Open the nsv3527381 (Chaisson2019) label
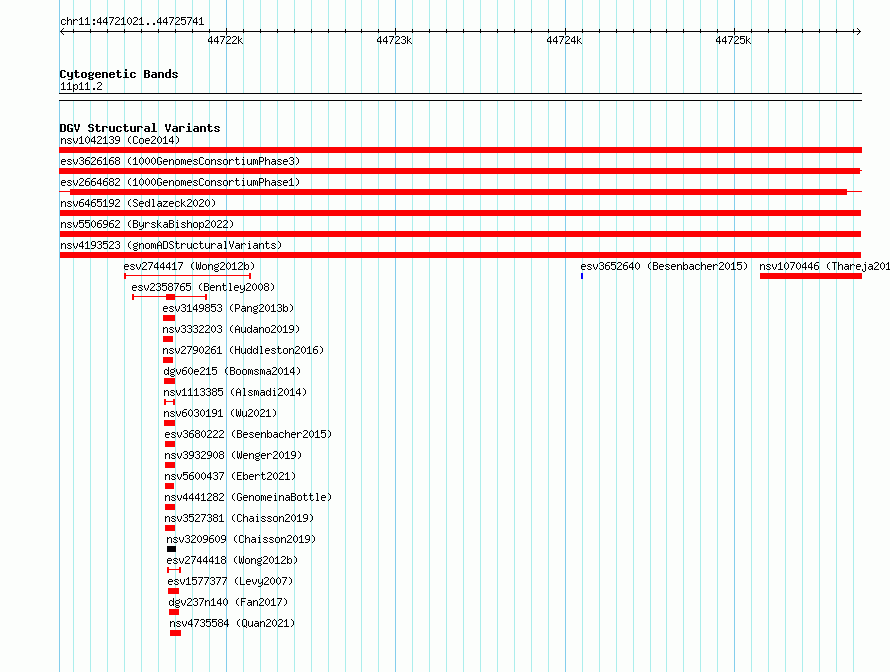 point(239,518)
